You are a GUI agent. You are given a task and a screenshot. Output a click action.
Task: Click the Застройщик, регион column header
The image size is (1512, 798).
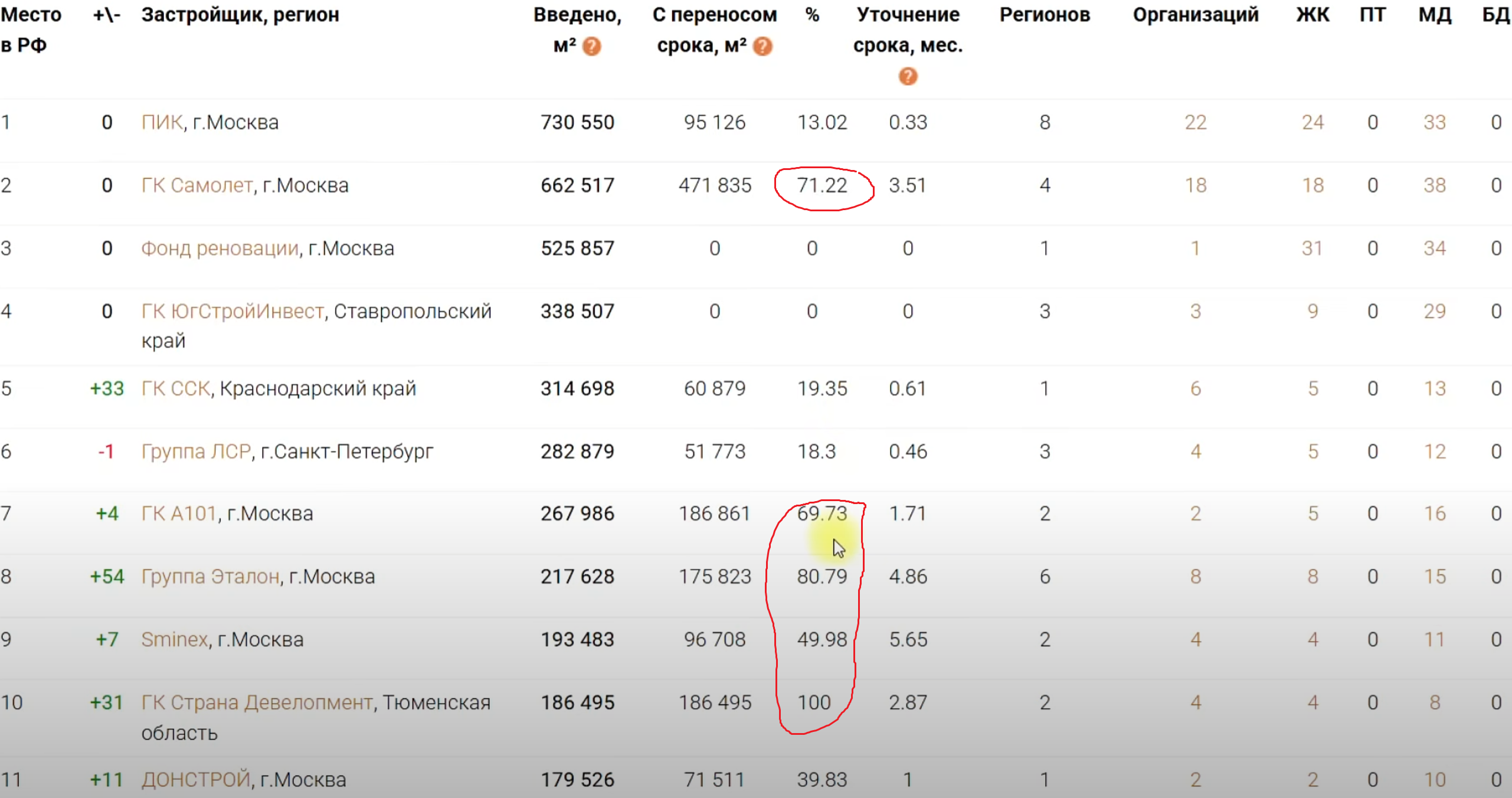[240, 15]
